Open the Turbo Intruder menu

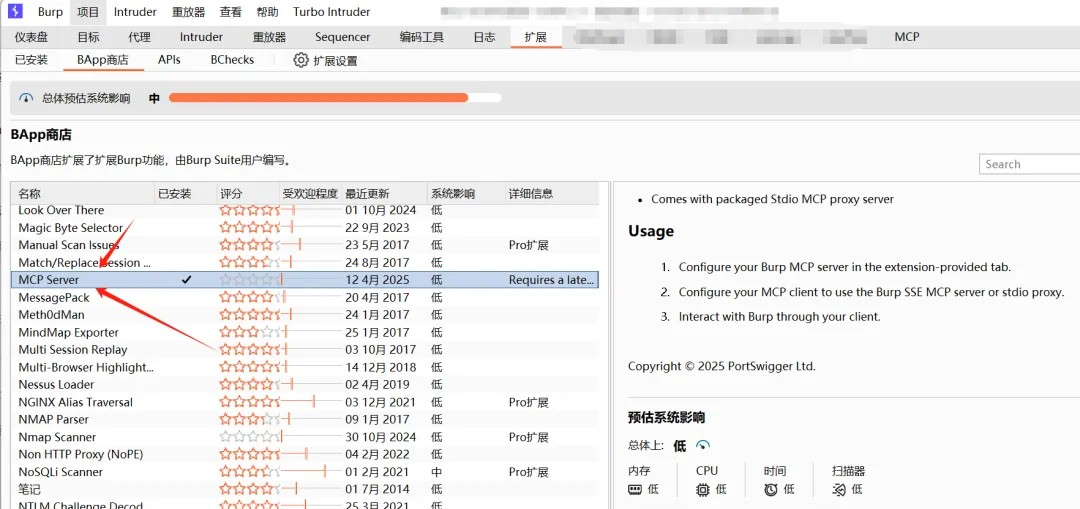point(331,12)
